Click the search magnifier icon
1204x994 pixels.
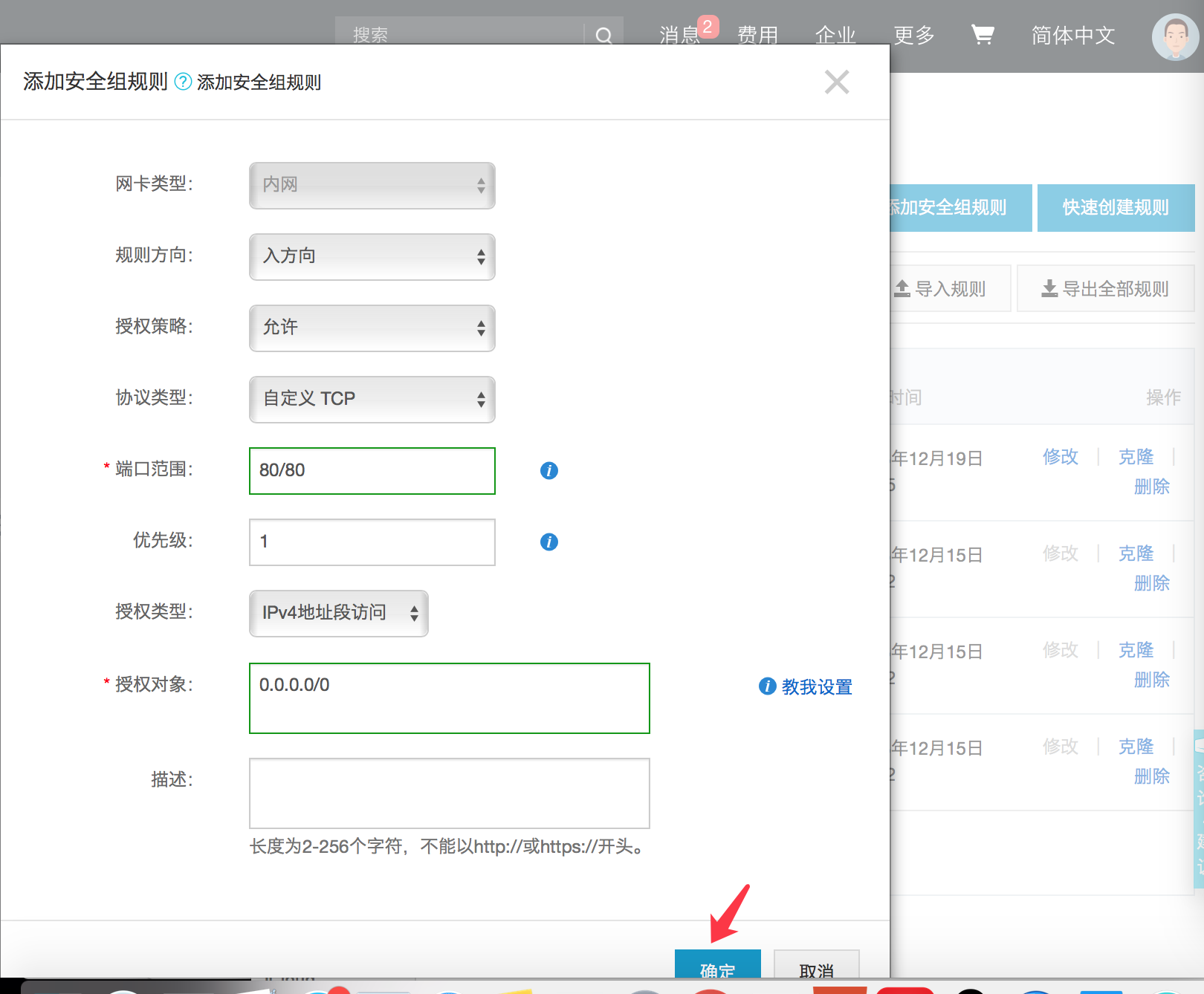(603, 35)
